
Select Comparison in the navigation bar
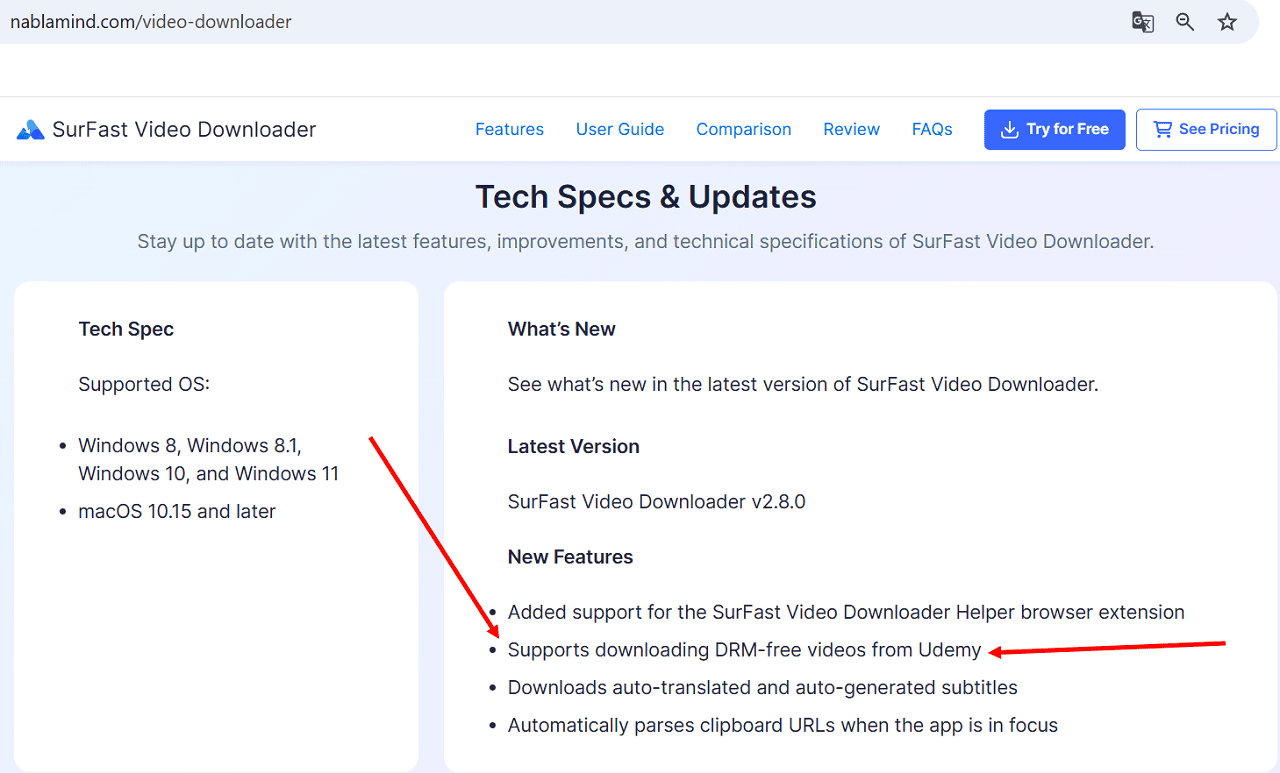(x=743, y=129)
